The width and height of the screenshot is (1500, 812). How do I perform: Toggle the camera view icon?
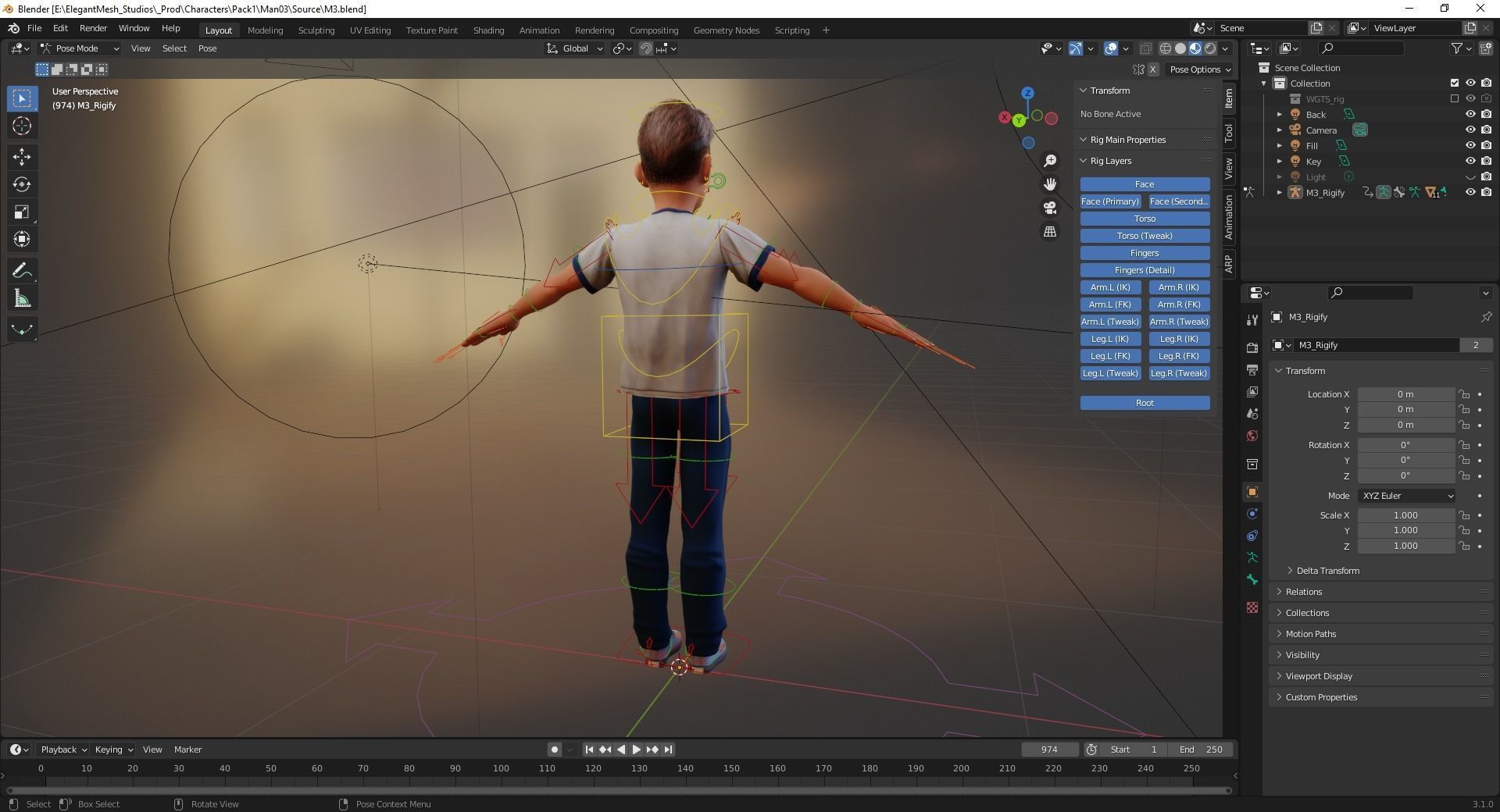(1050, 208)
